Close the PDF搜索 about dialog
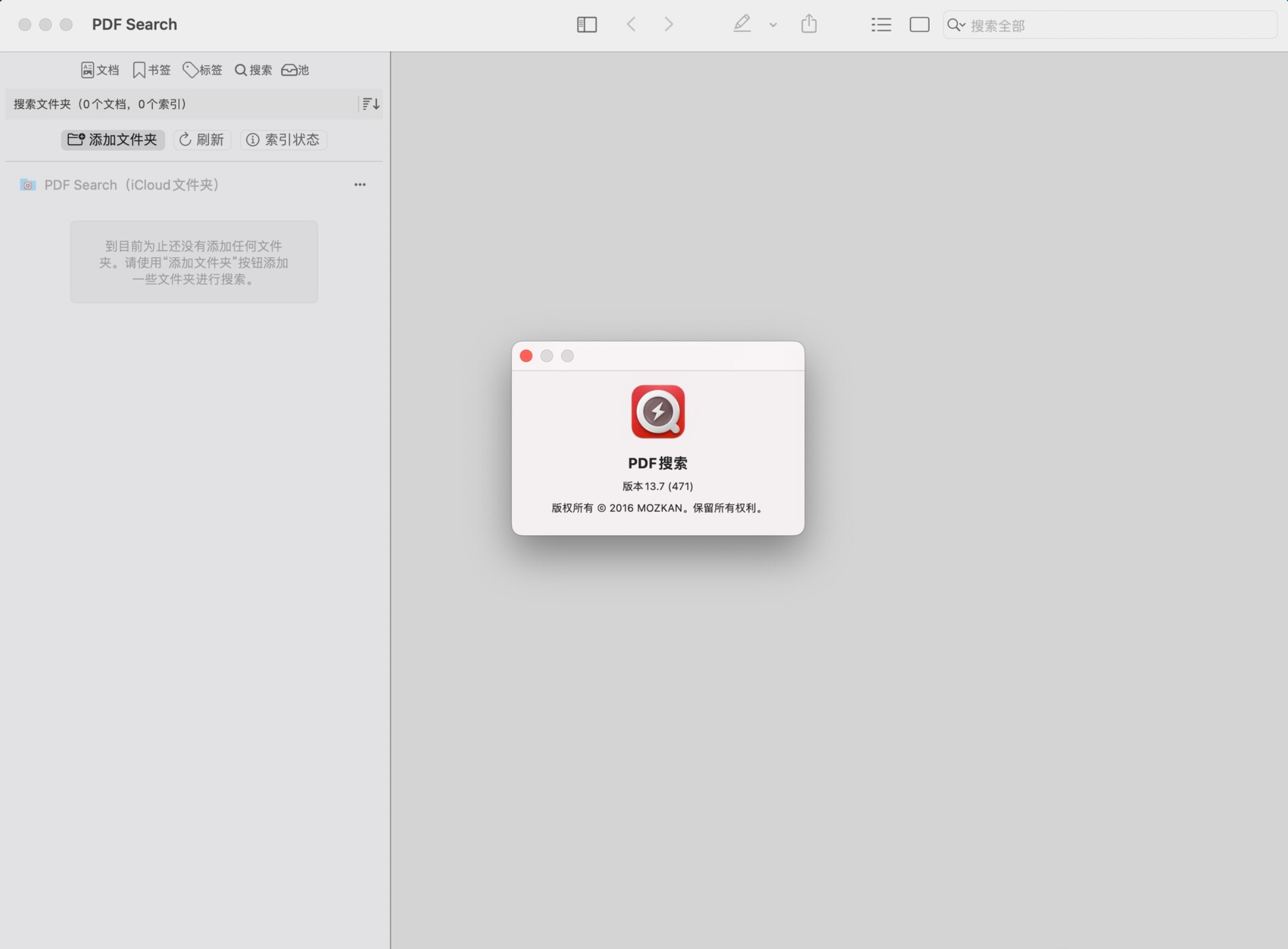 (x=525, y=356)
